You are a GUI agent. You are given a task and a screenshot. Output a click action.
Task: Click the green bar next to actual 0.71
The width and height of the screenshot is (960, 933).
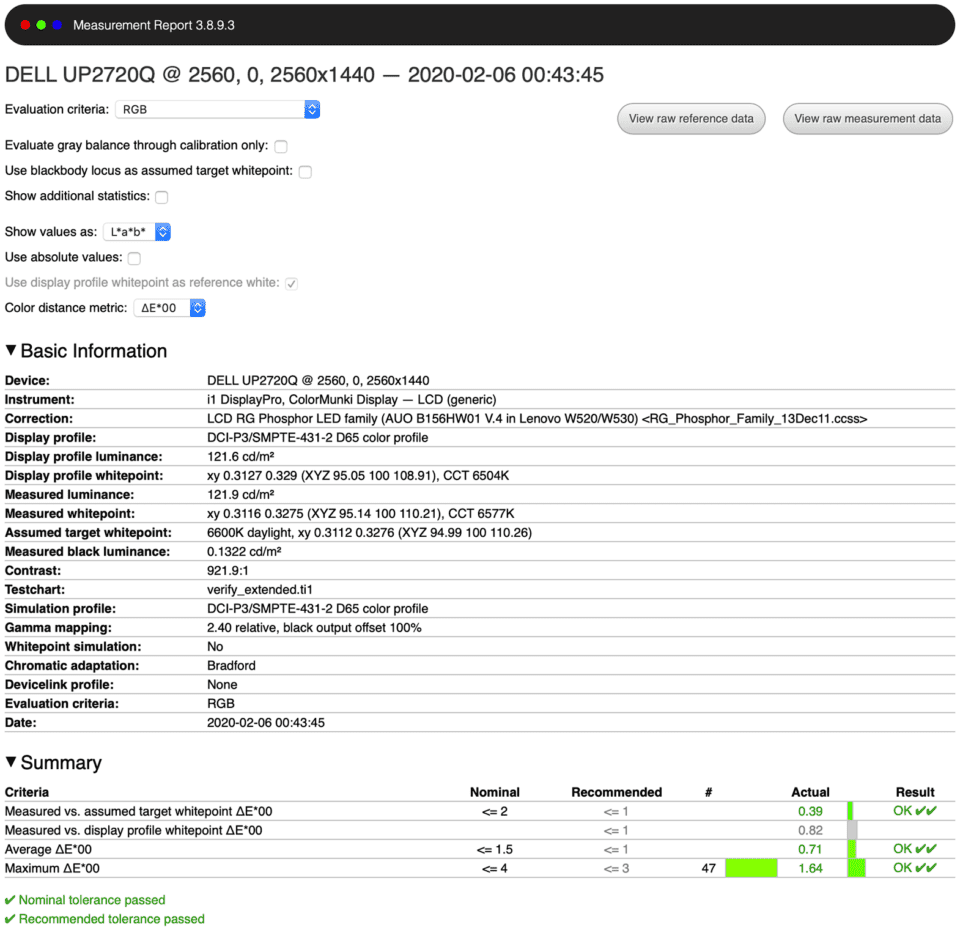point(852,849)
